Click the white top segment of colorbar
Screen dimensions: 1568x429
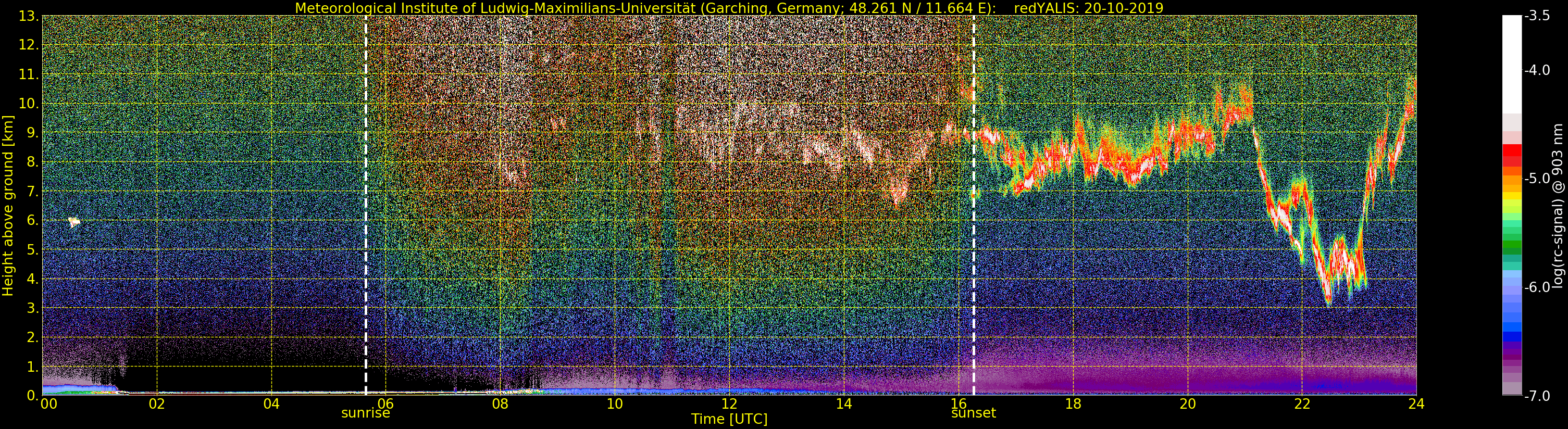[x=1512, y=64]
